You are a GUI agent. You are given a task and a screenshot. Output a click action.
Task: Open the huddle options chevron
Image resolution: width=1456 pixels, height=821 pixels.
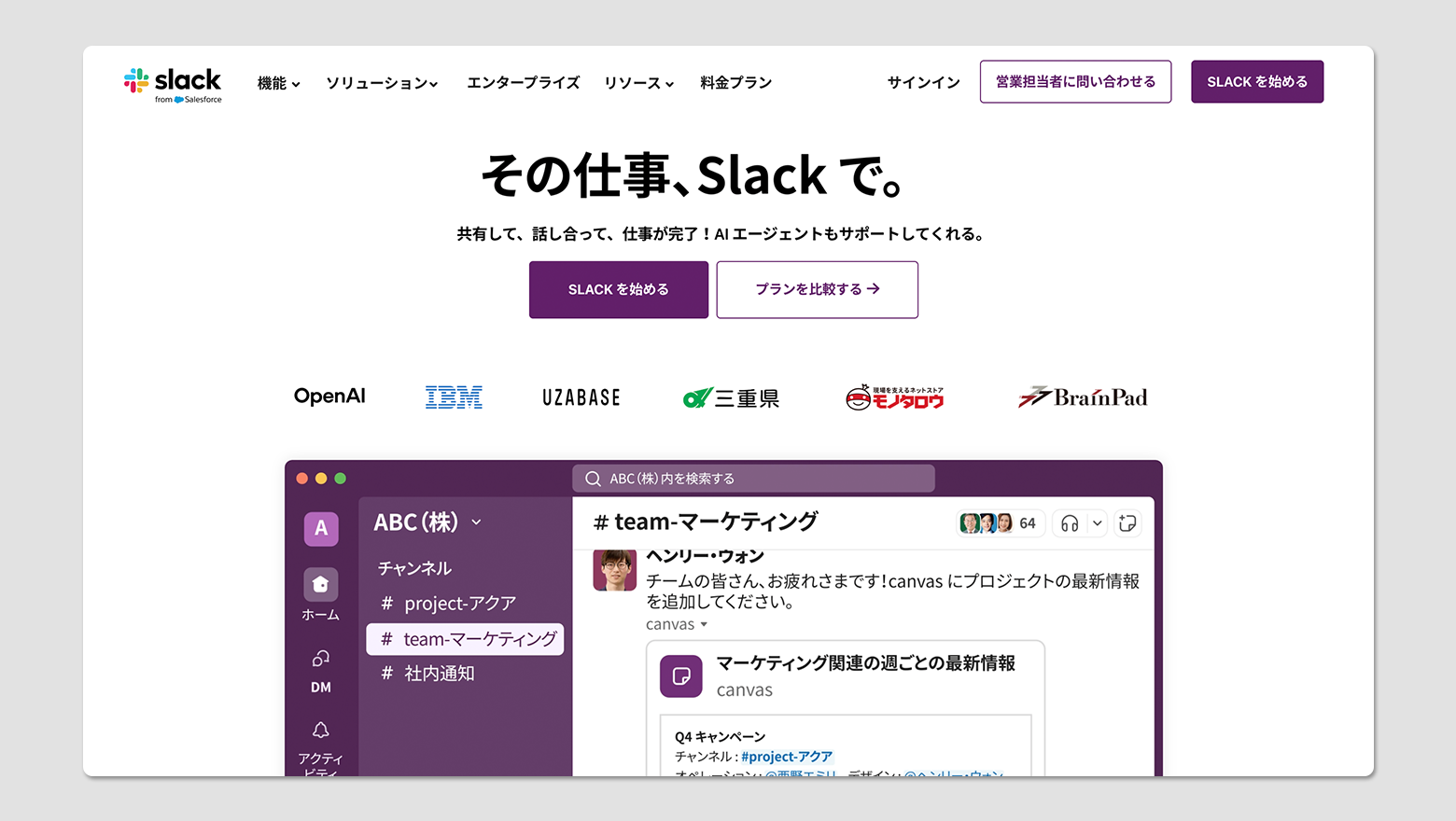pos(1098,523)
